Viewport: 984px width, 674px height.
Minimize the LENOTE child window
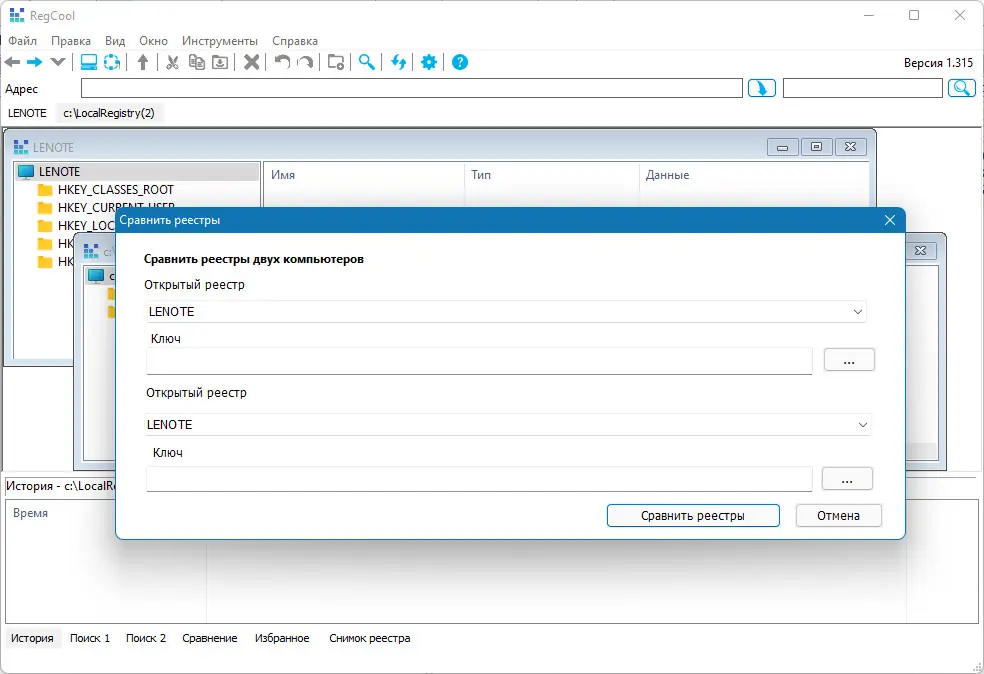(x=783, y=147)
